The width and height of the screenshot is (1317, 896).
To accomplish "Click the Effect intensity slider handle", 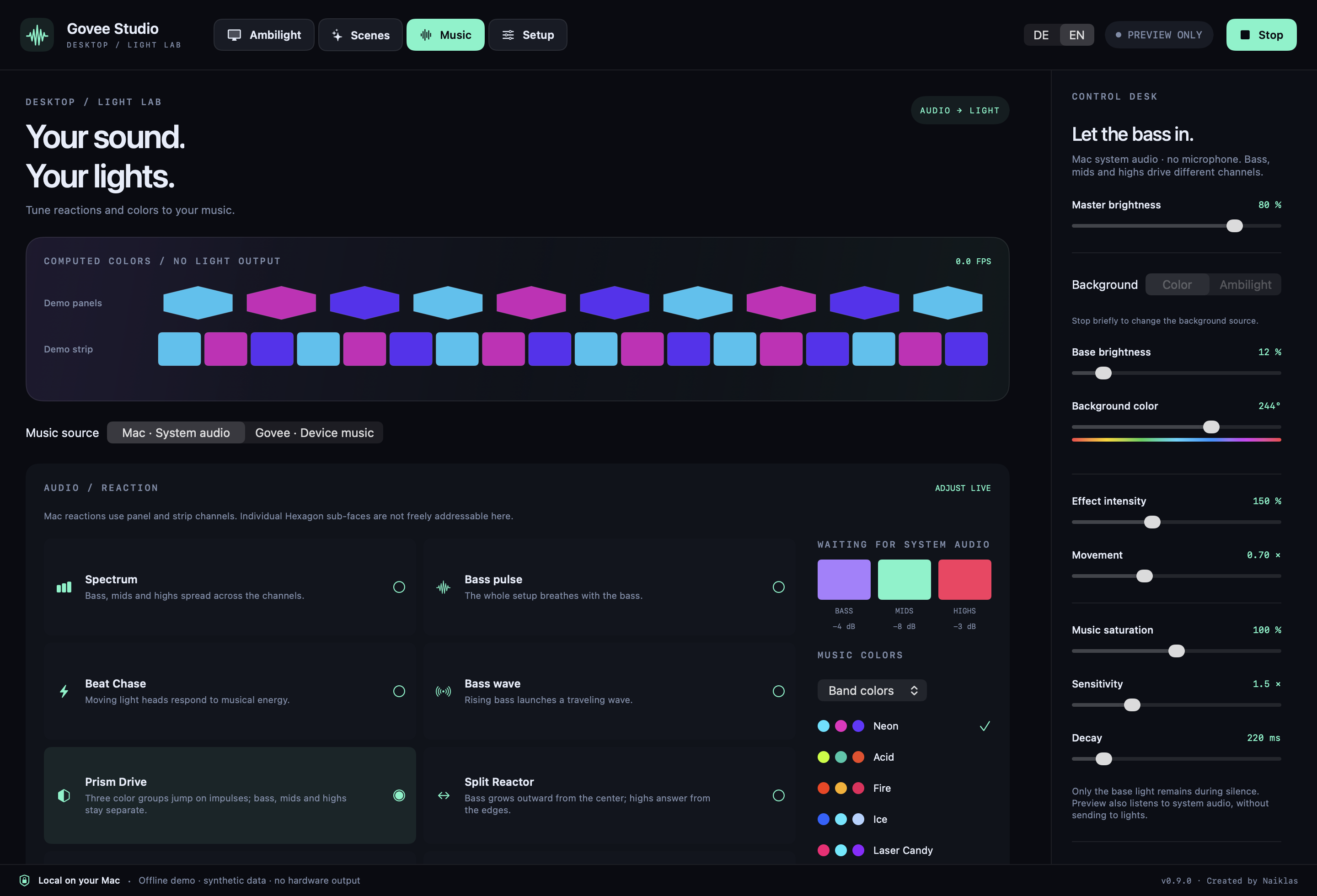I will (x=1152, y=522).
